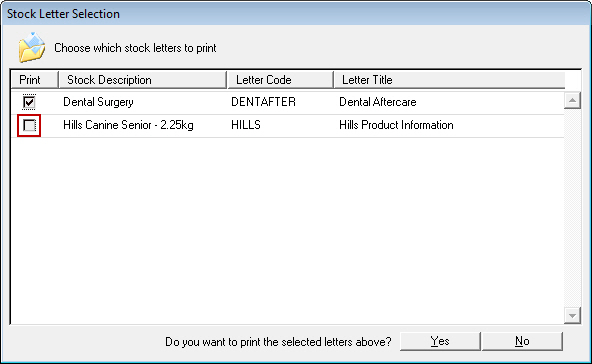Select Hills Product Information letter title
592x364 pixels.
pos(396,125)
